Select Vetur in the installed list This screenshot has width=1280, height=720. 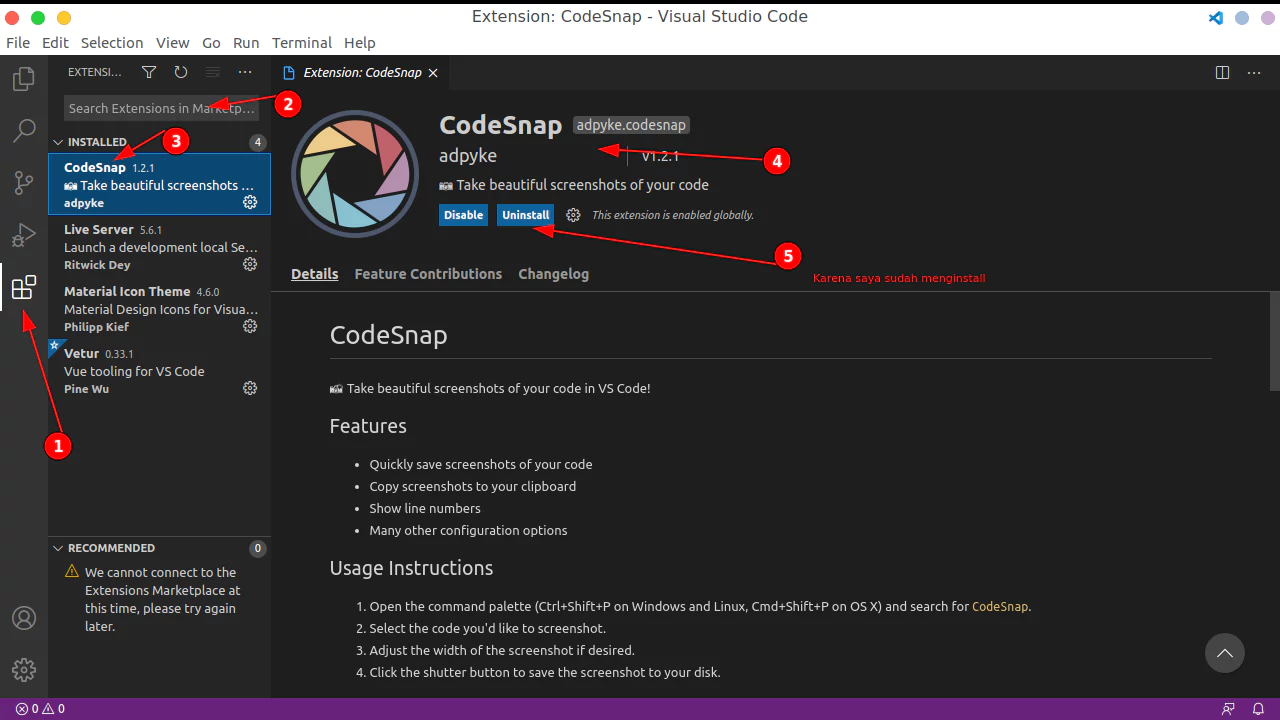[x=159, y=370]
